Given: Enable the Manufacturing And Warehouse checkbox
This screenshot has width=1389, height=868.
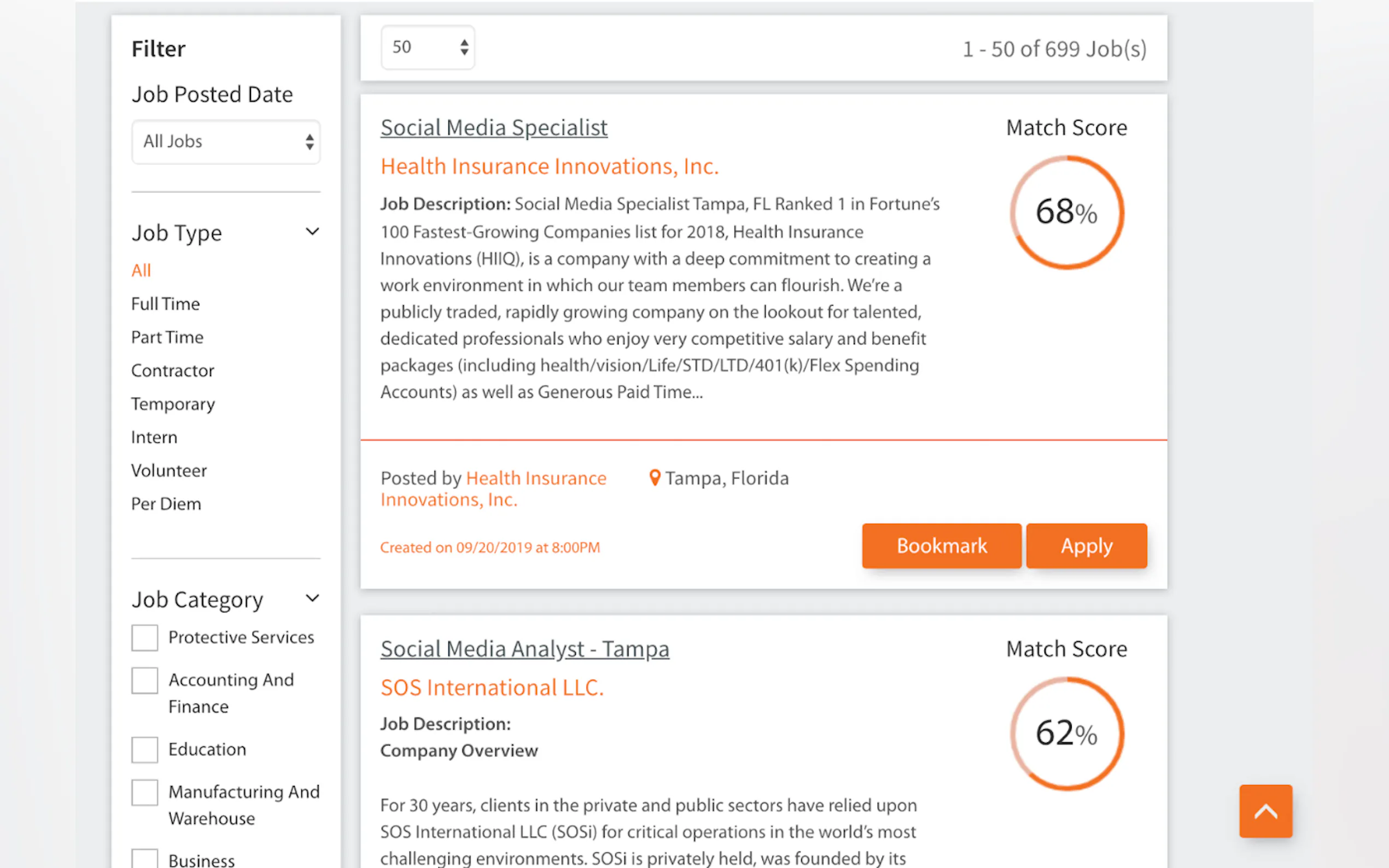Looking at the screenshot, I should pos(144,792).
